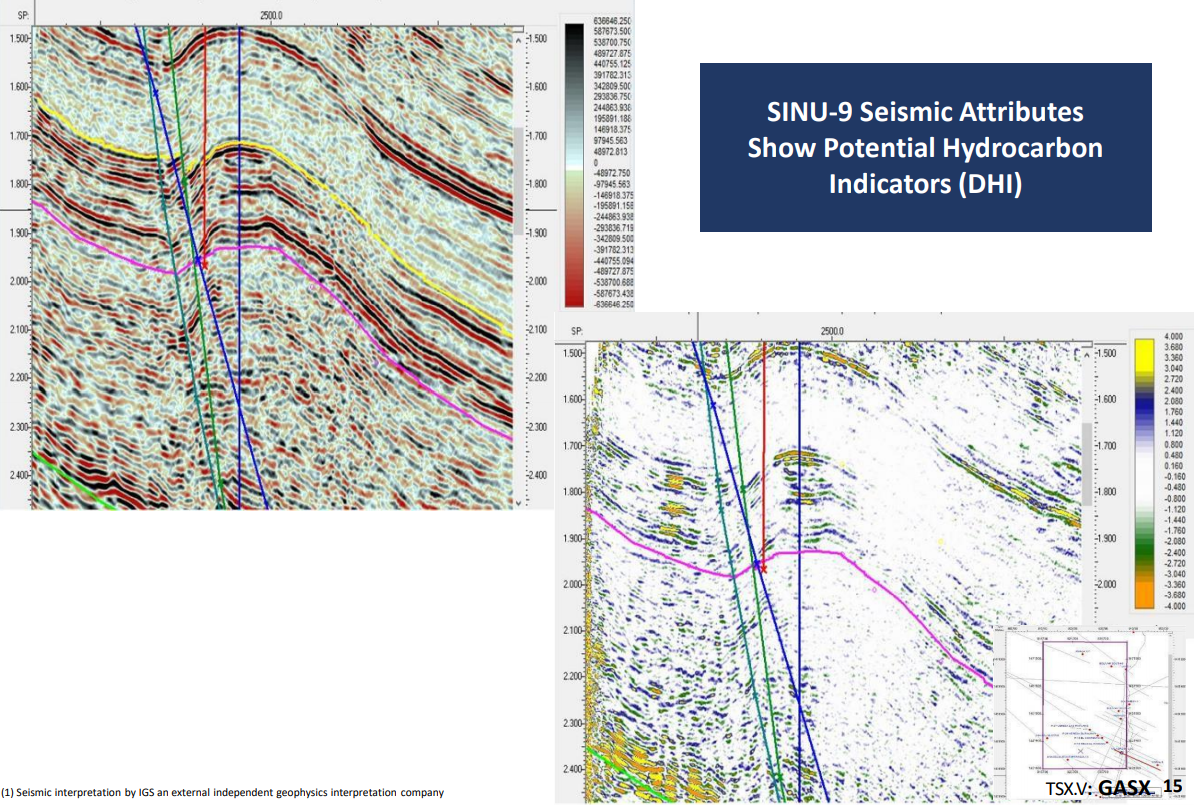Click the yellow-blue-green-orange attribute color bar
Screen dimensions: 1194x807
[x=1144, y=474]
